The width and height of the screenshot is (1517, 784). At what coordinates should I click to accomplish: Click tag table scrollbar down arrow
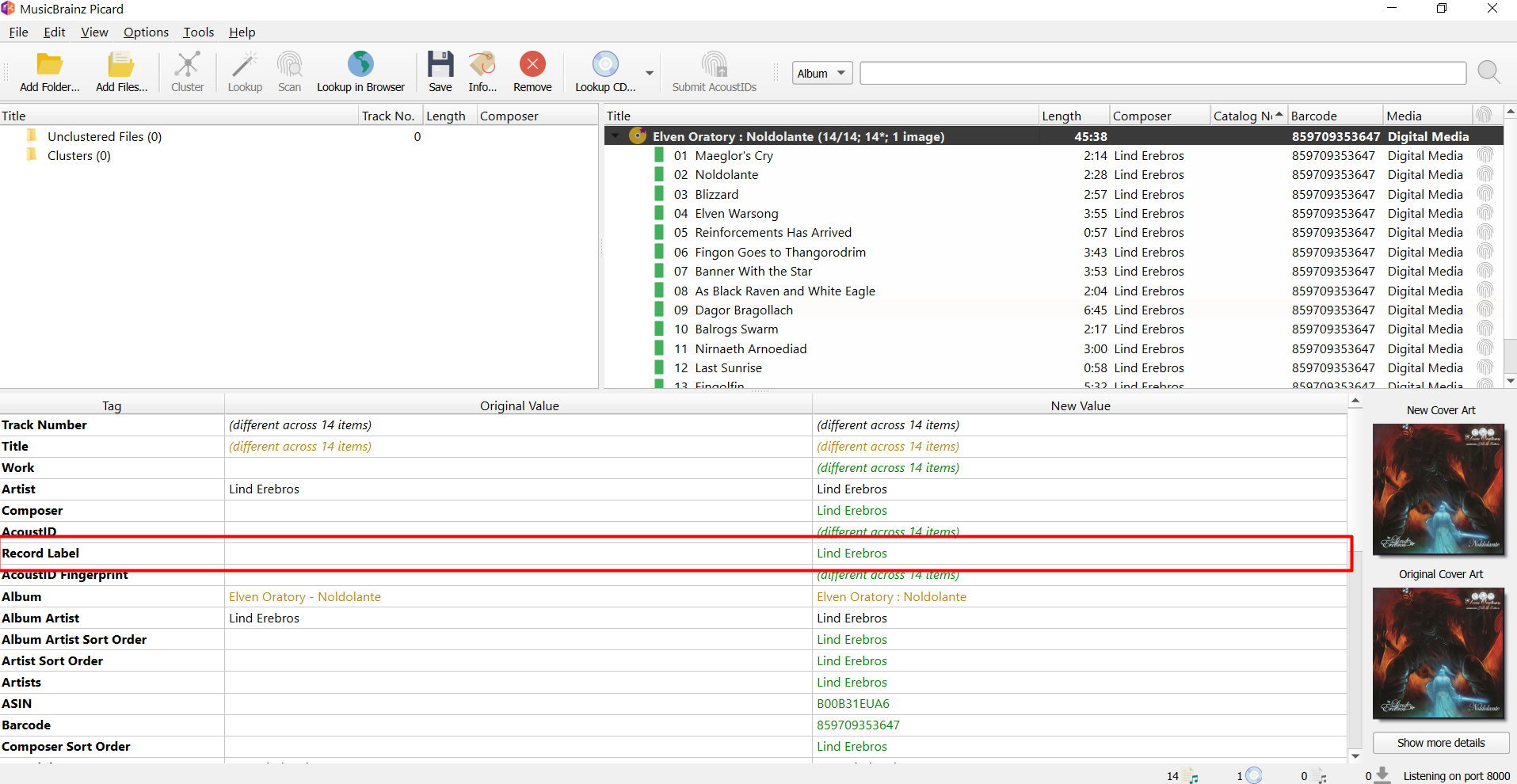tap(1355, 755)
